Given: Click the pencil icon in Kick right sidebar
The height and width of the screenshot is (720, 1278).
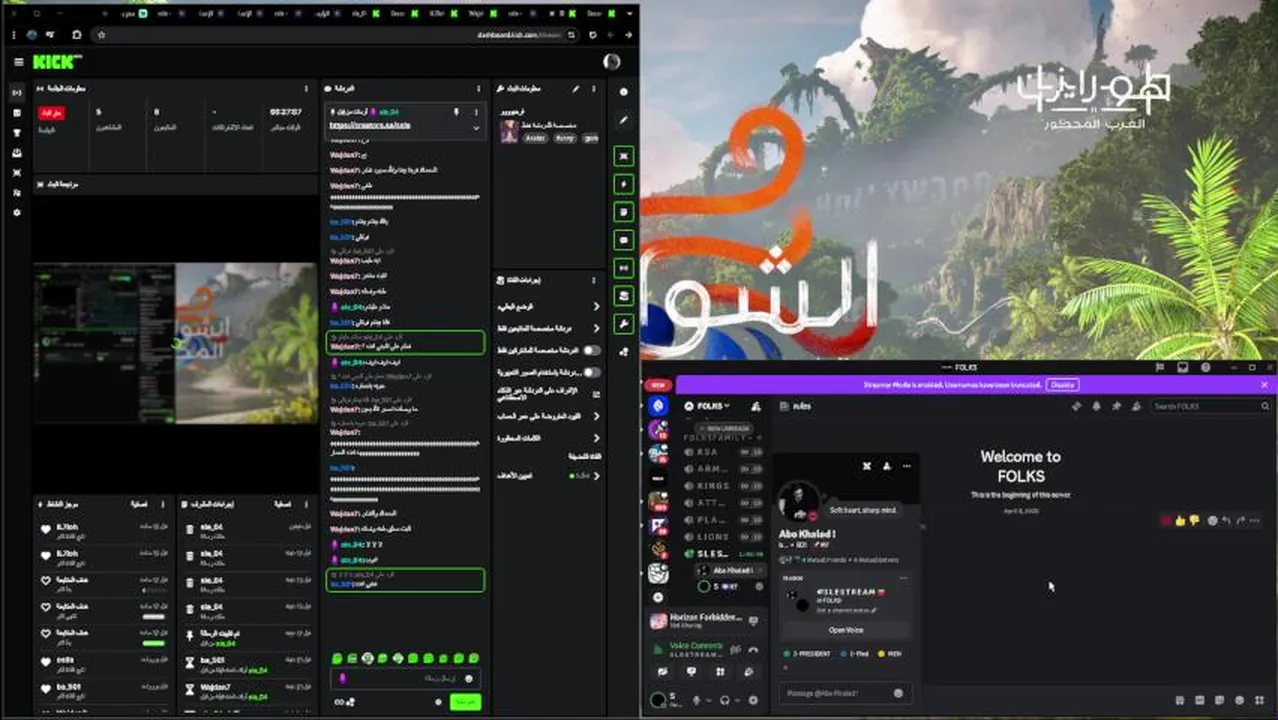Looking at the screenshot, I should [624, 120].
